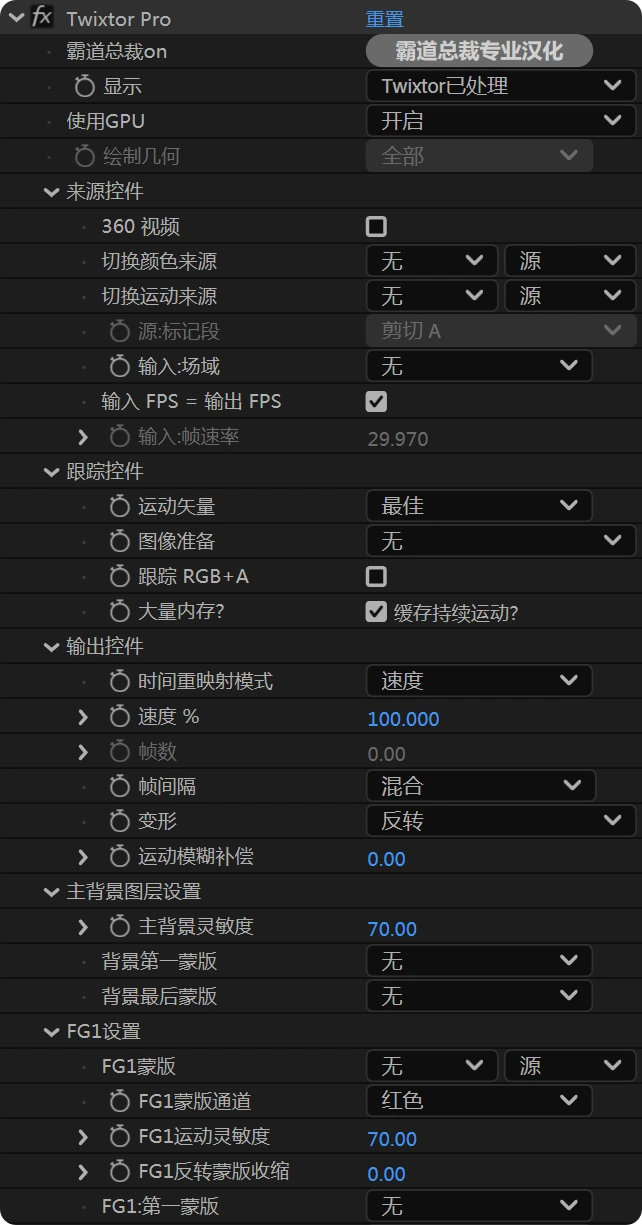This screenshot has width=642, height=1225.
Task: Click the 霸道总裁专业汉化 button
Action: pos(480,51)
